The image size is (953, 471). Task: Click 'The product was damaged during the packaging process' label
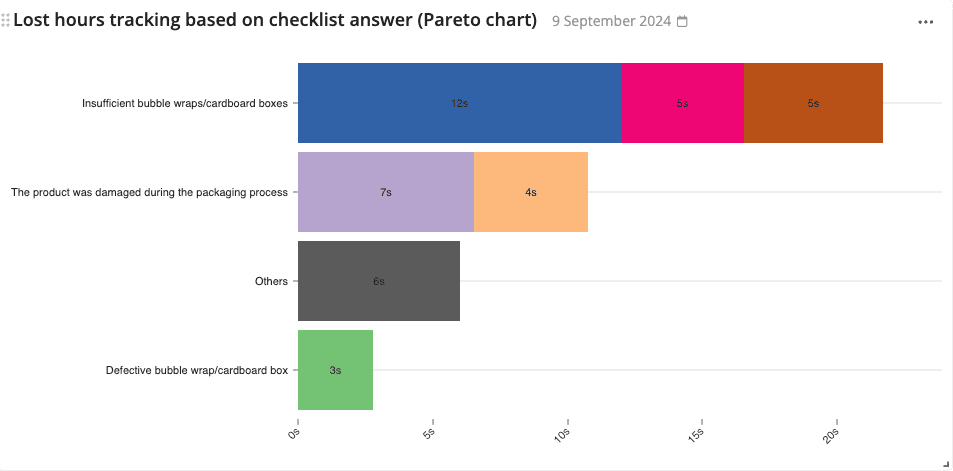click(149, 192)
